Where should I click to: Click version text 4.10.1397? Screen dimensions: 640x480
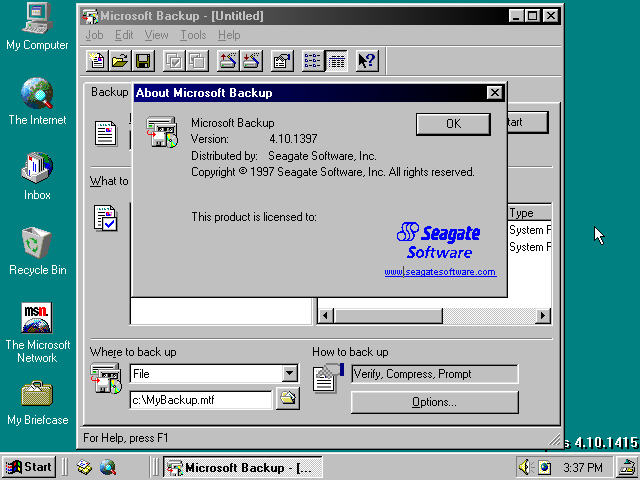point(293,139)
